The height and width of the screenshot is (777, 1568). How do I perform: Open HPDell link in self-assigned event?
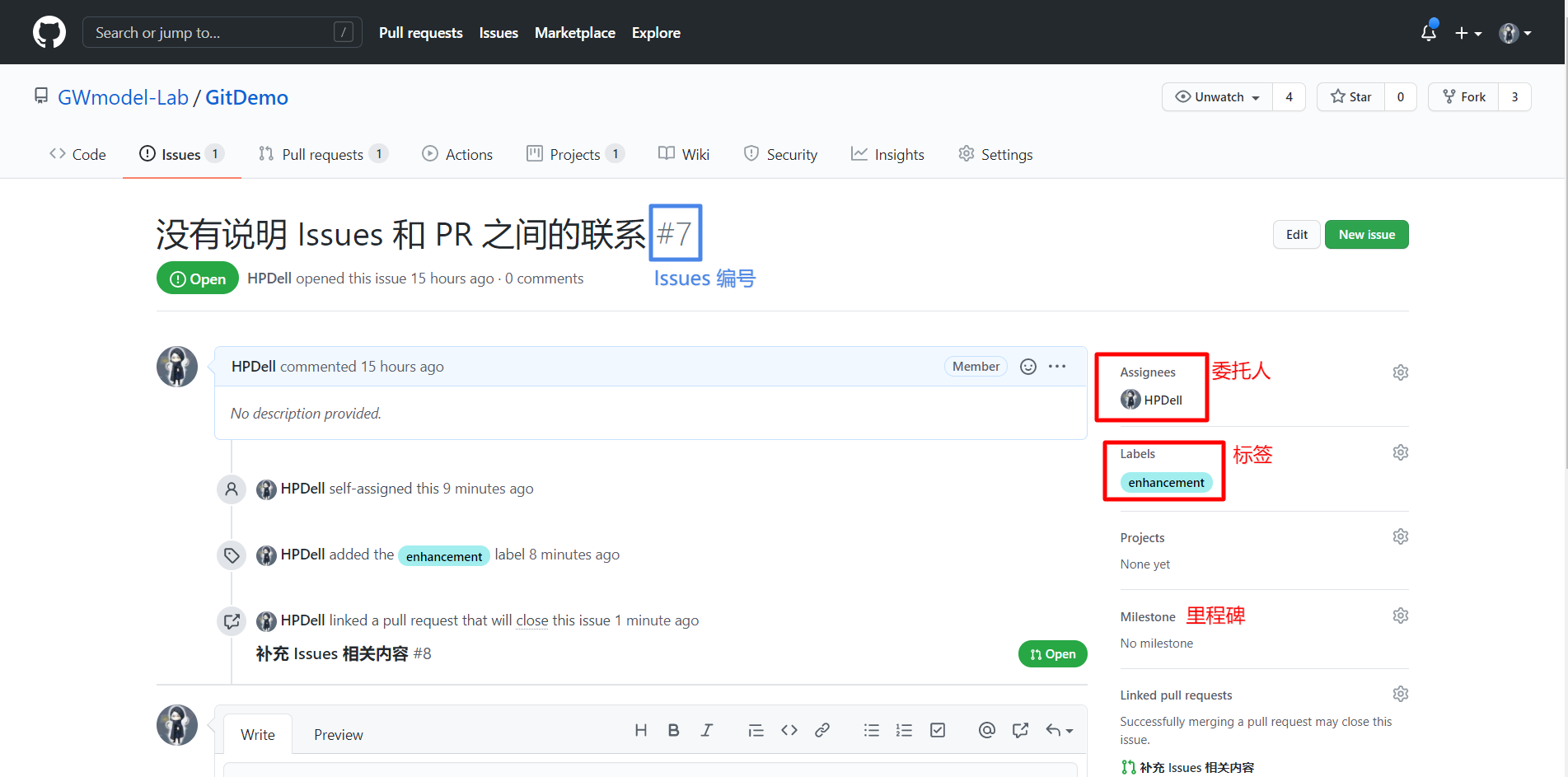pyautogui.click(x=302, y=489)
